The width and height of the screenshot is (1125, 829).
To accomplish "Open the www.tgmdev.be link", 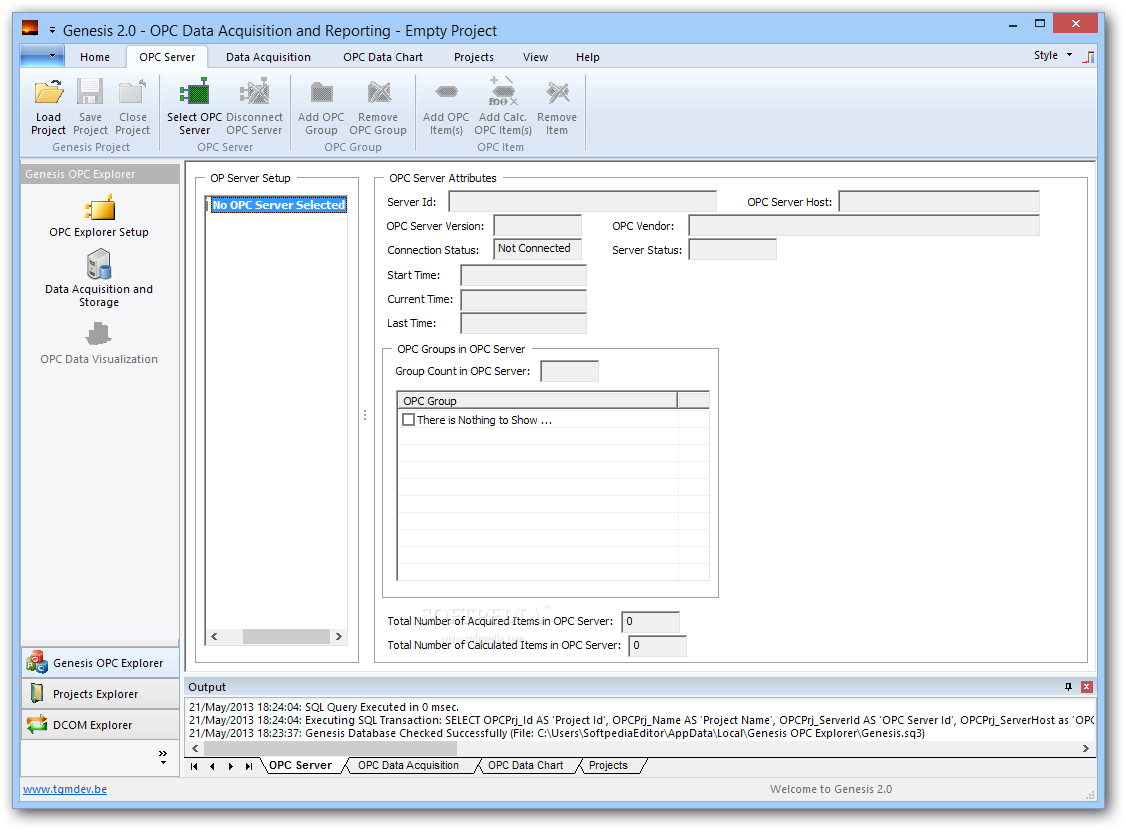I will pos(65,790).
